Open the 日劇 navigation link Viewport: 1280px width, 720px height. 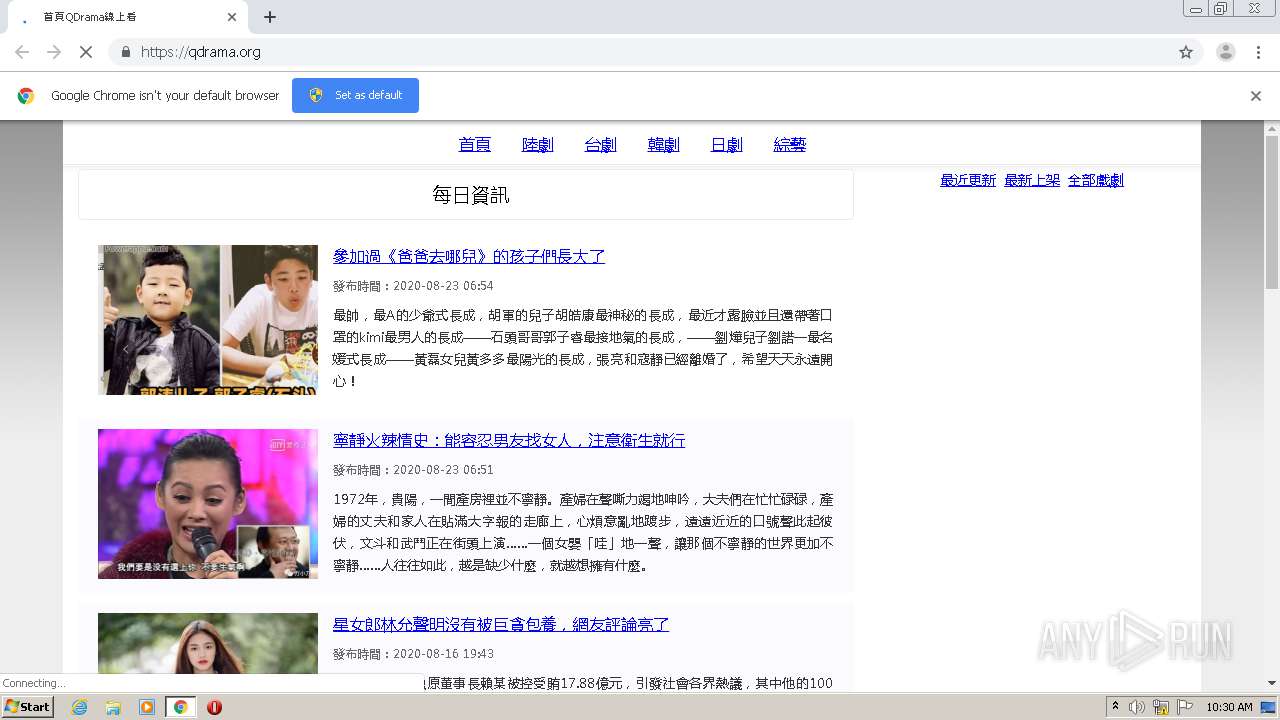(x=726, y=144)
